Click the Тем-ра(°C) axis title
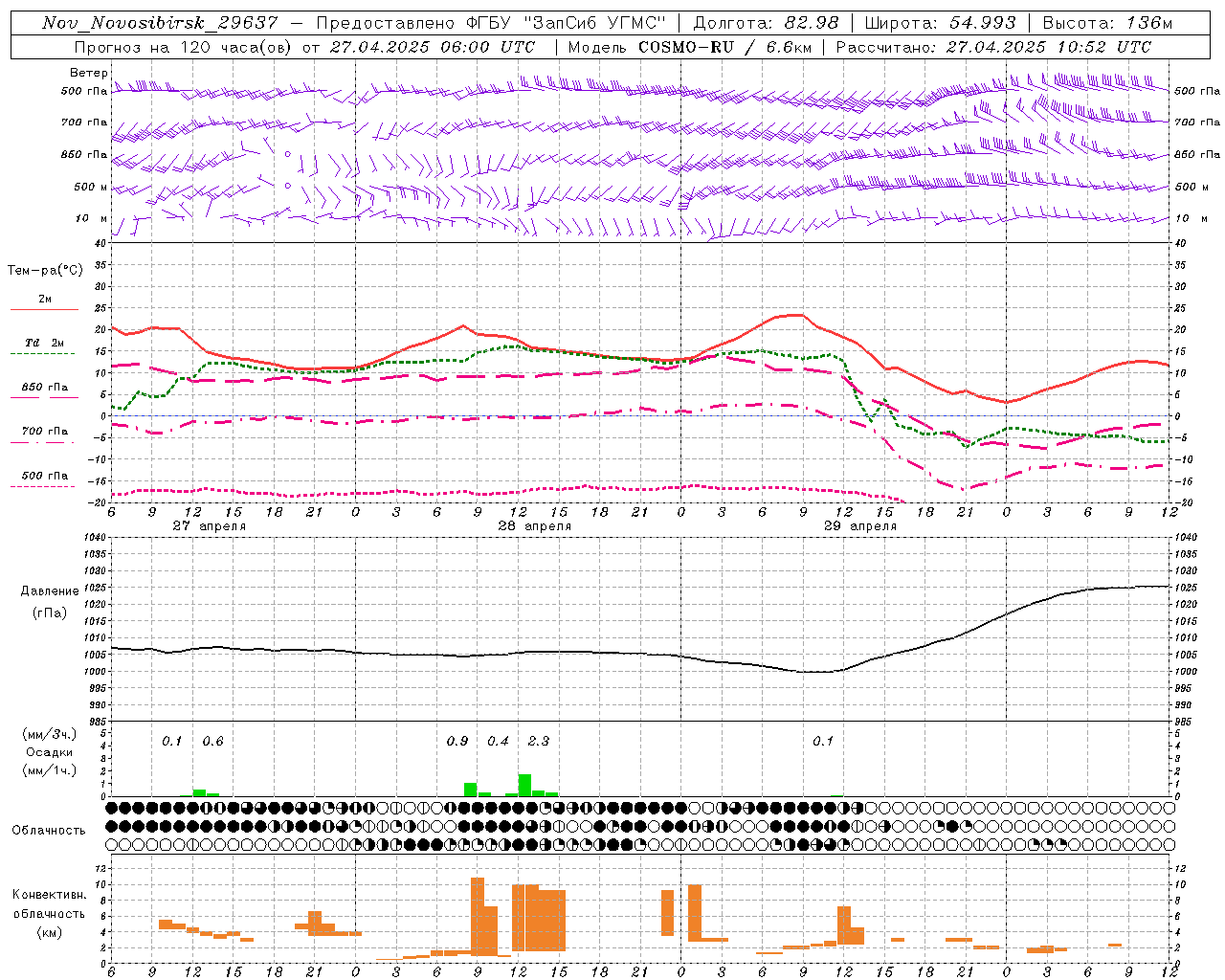This screenshot has width=1225, height=980. coord(45,270)
